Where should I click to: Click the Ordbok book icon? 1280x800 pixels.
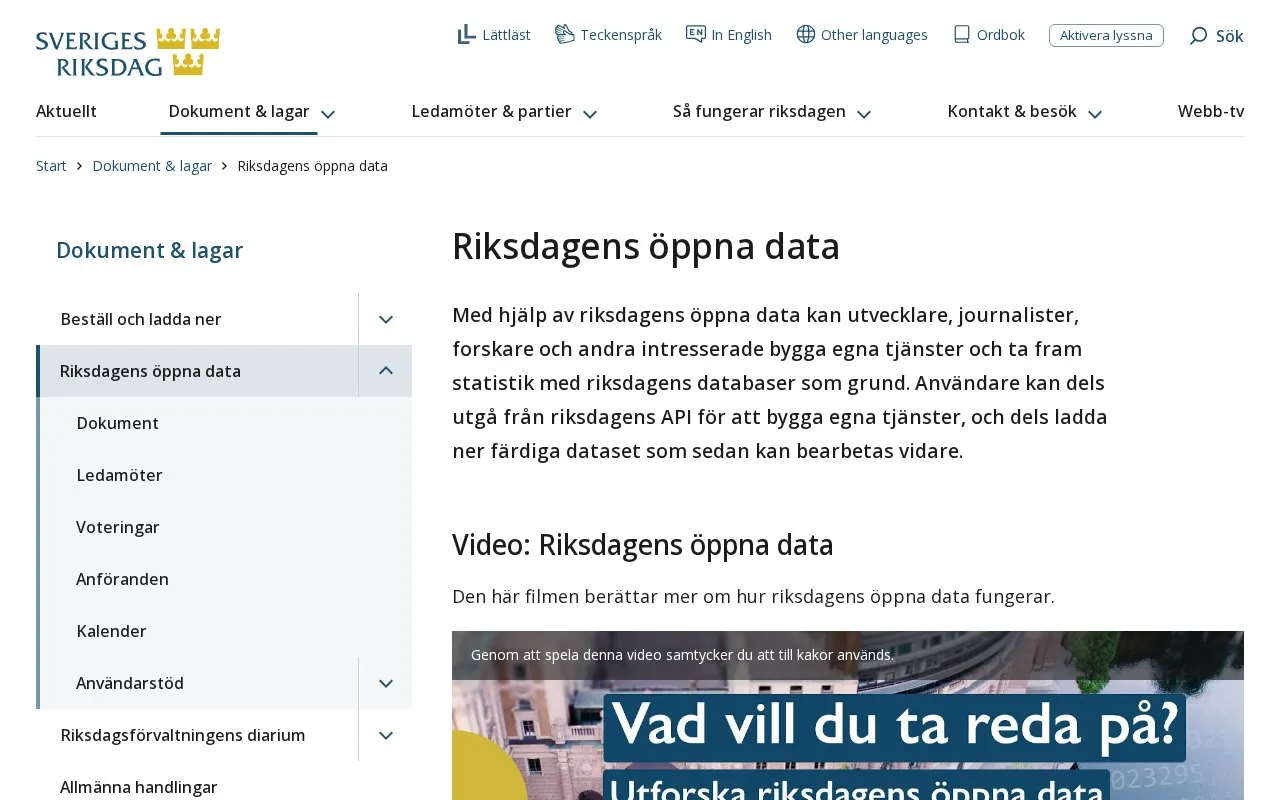962,34
